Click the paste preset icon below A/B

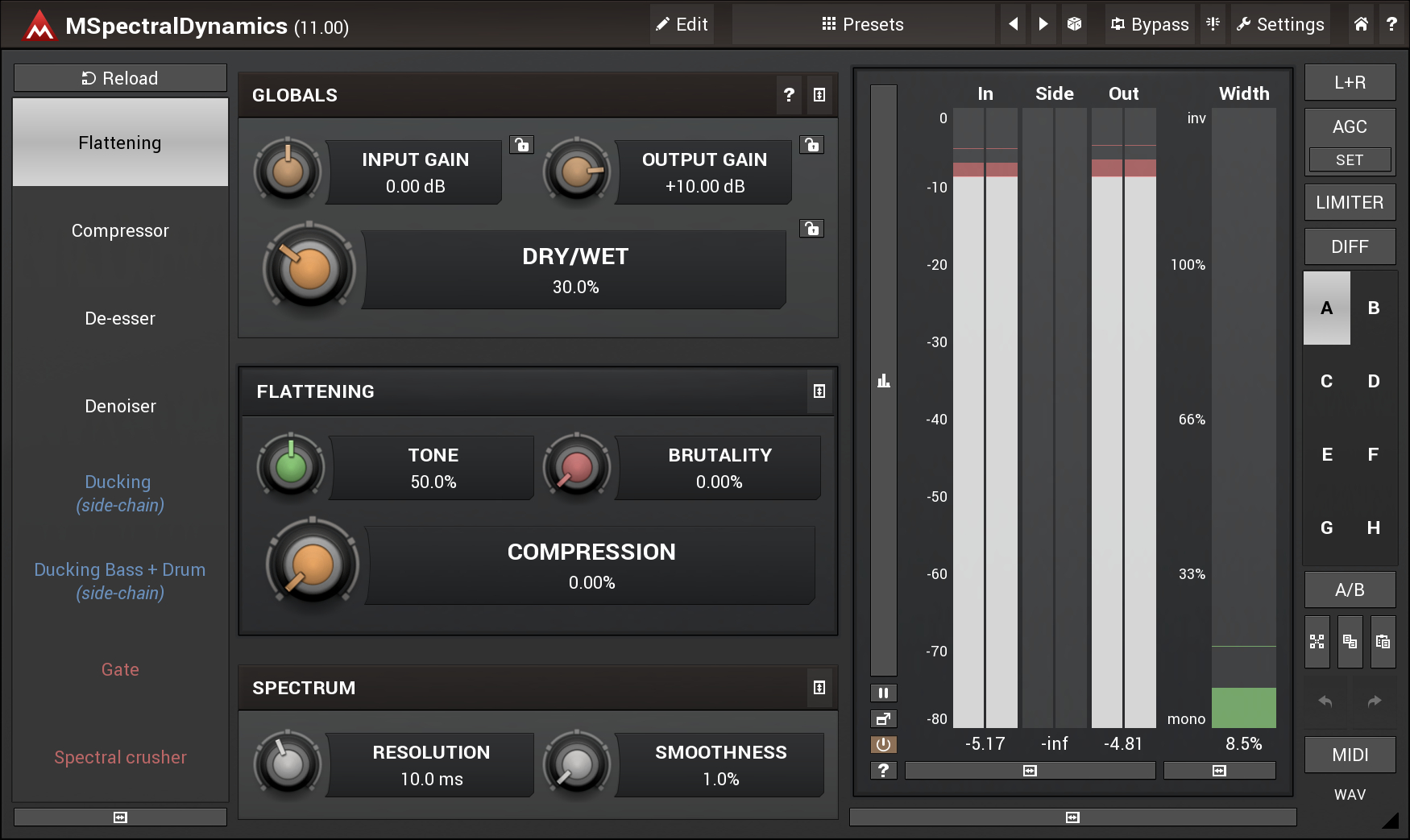[x=1383, y=642]
